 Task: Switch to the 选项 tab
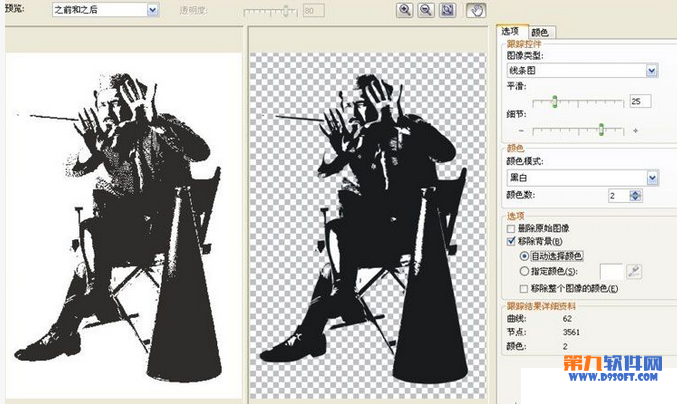tap(511, 32)
